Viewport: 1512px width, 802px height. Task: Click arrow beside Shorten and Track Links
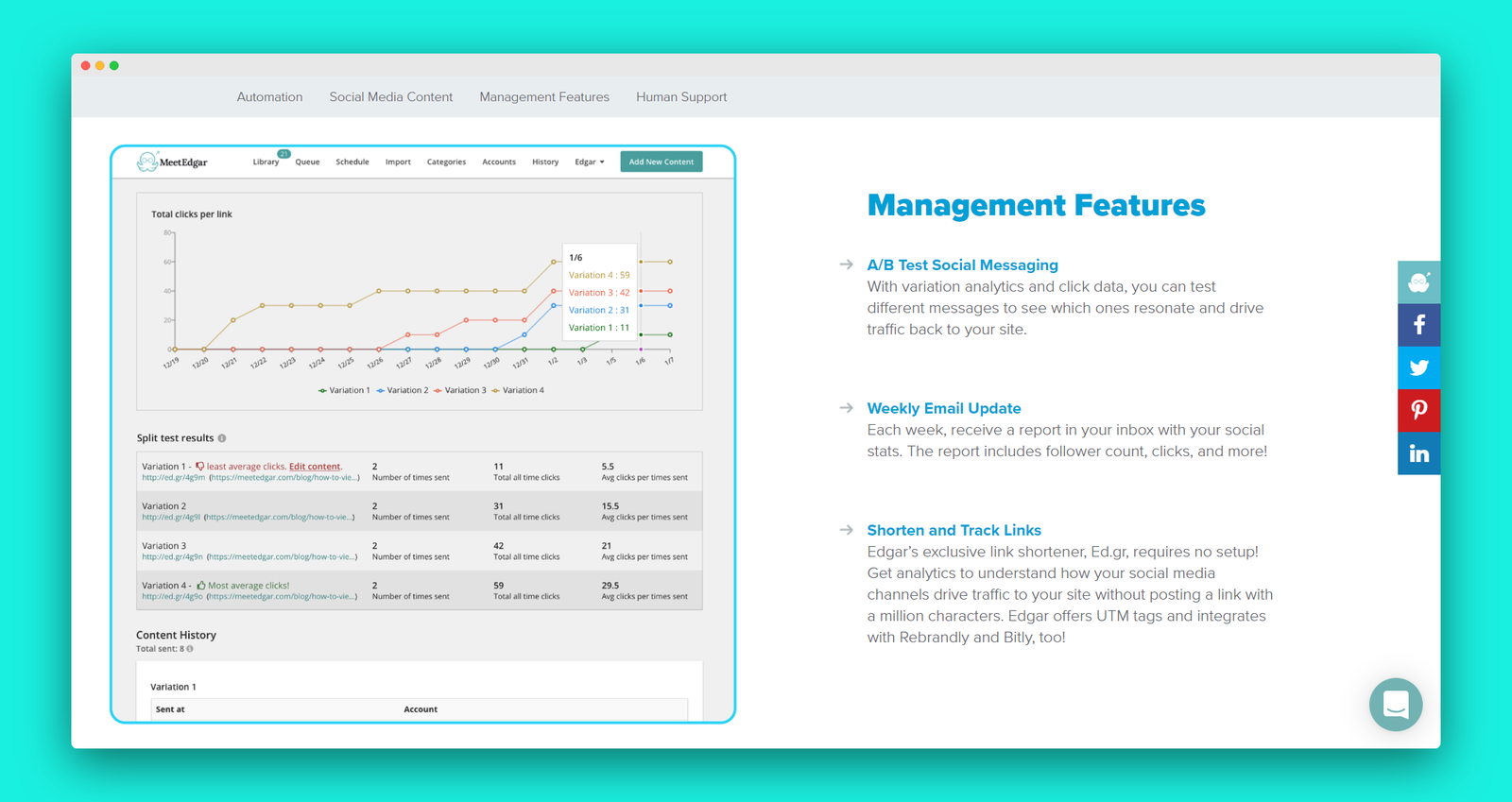[846, 530]
